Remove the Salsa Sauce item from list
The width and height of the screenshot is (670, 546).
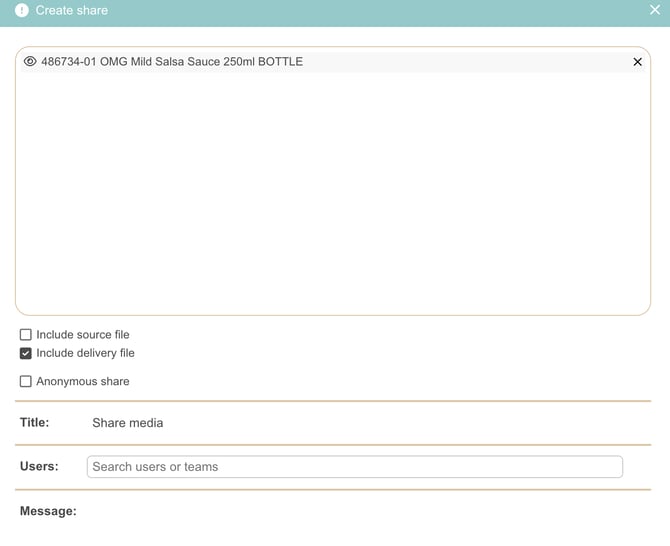tap(638, 62)
